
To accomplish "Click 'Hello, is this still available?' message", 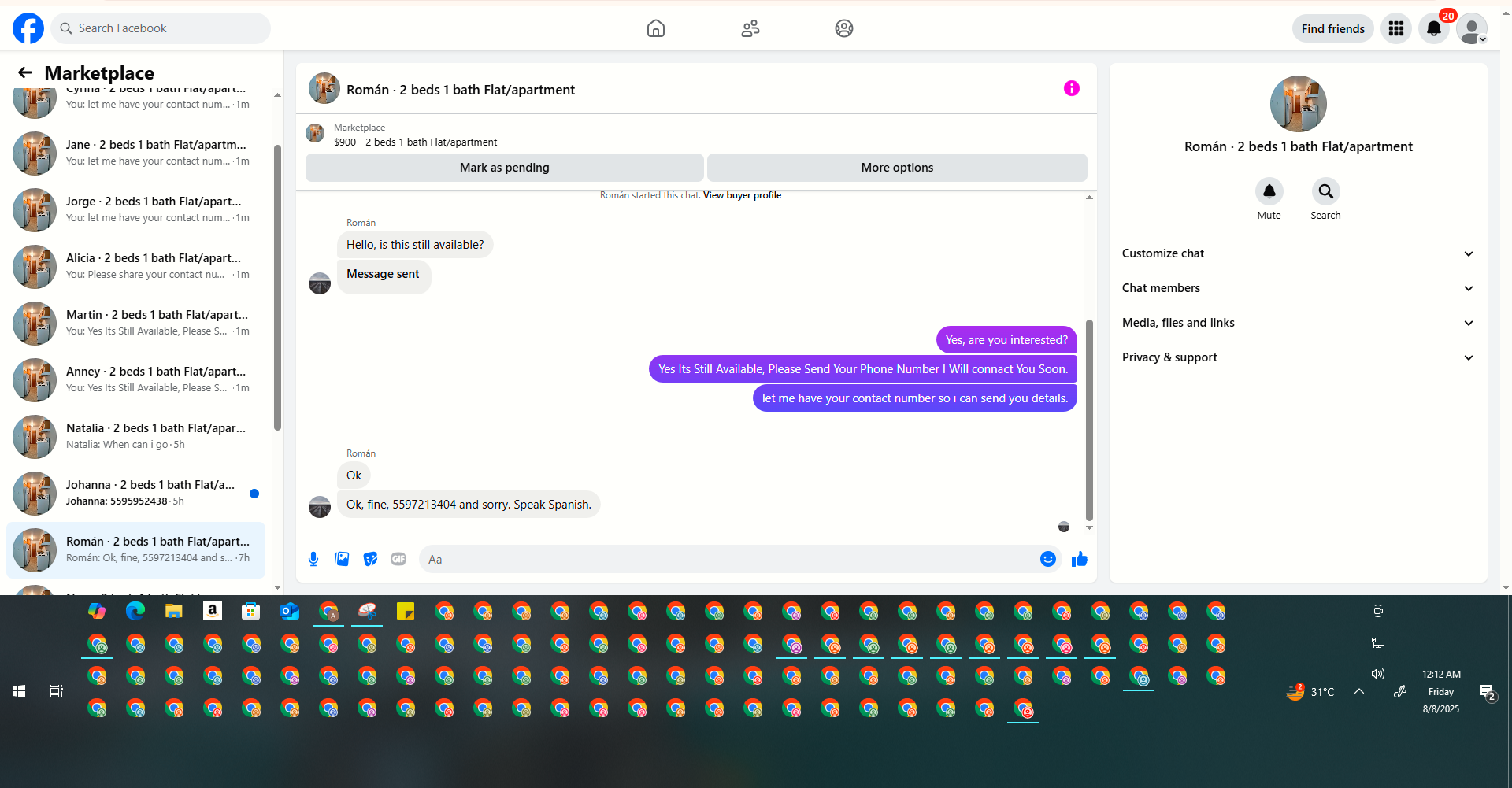I will coord(415,245).
